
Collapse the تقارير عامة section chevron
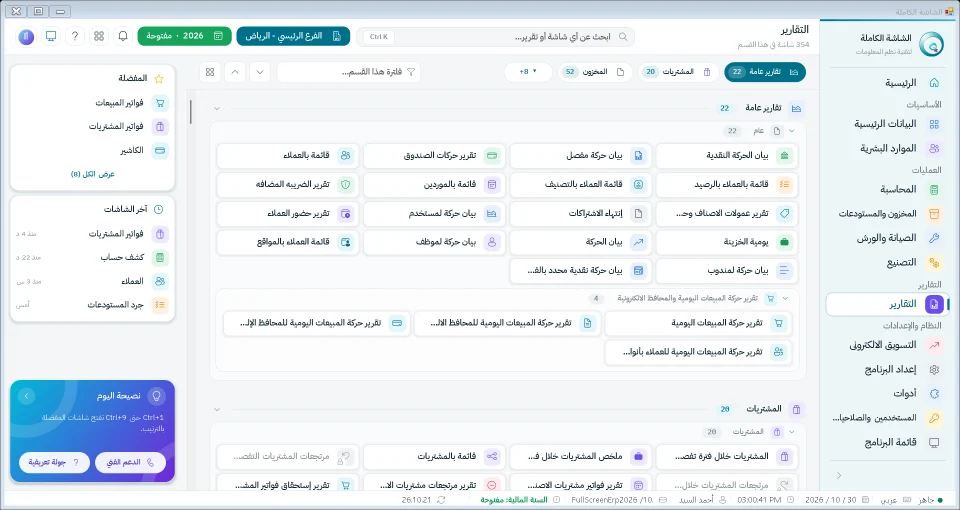point(217,108)
